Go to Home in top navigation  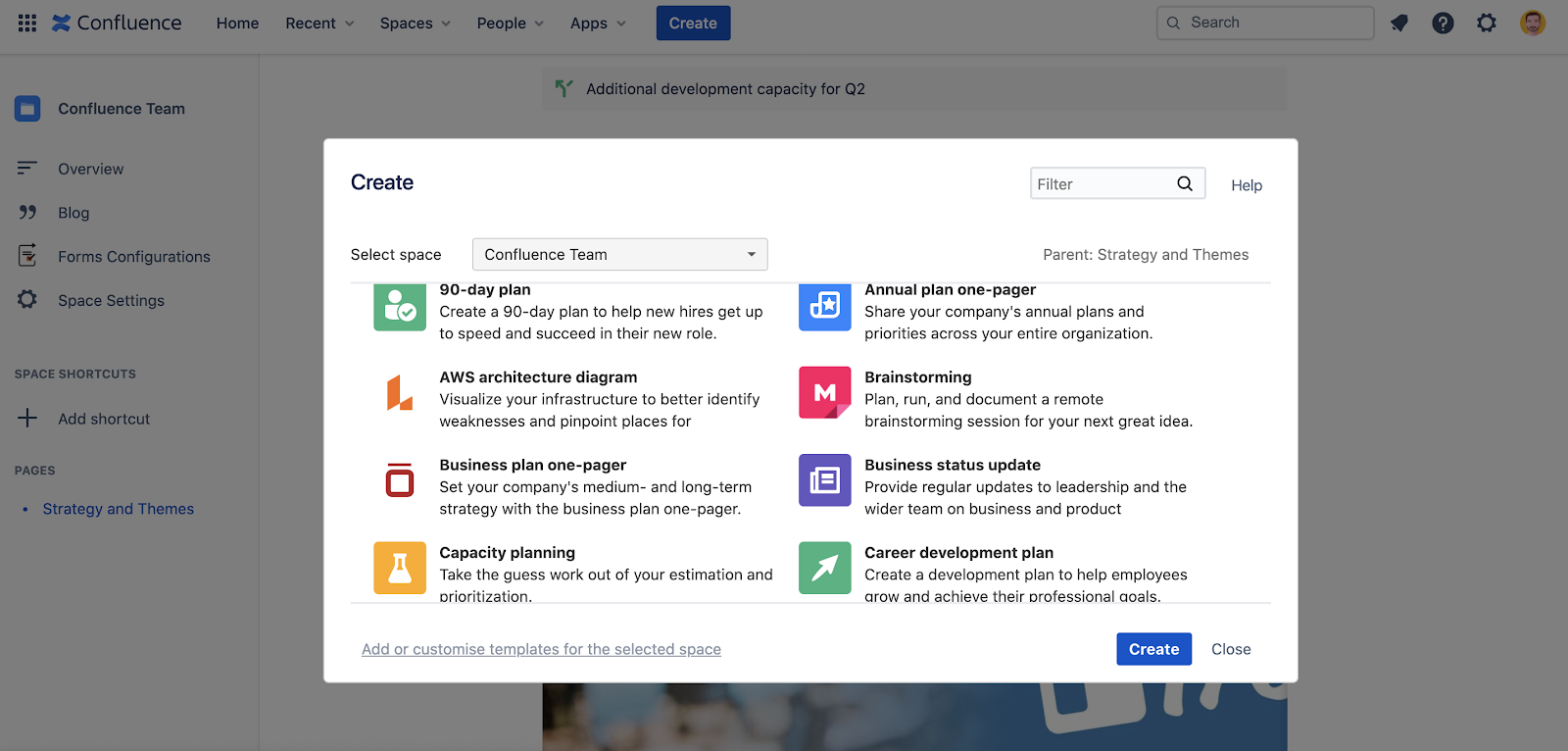[x=238, y=24]
